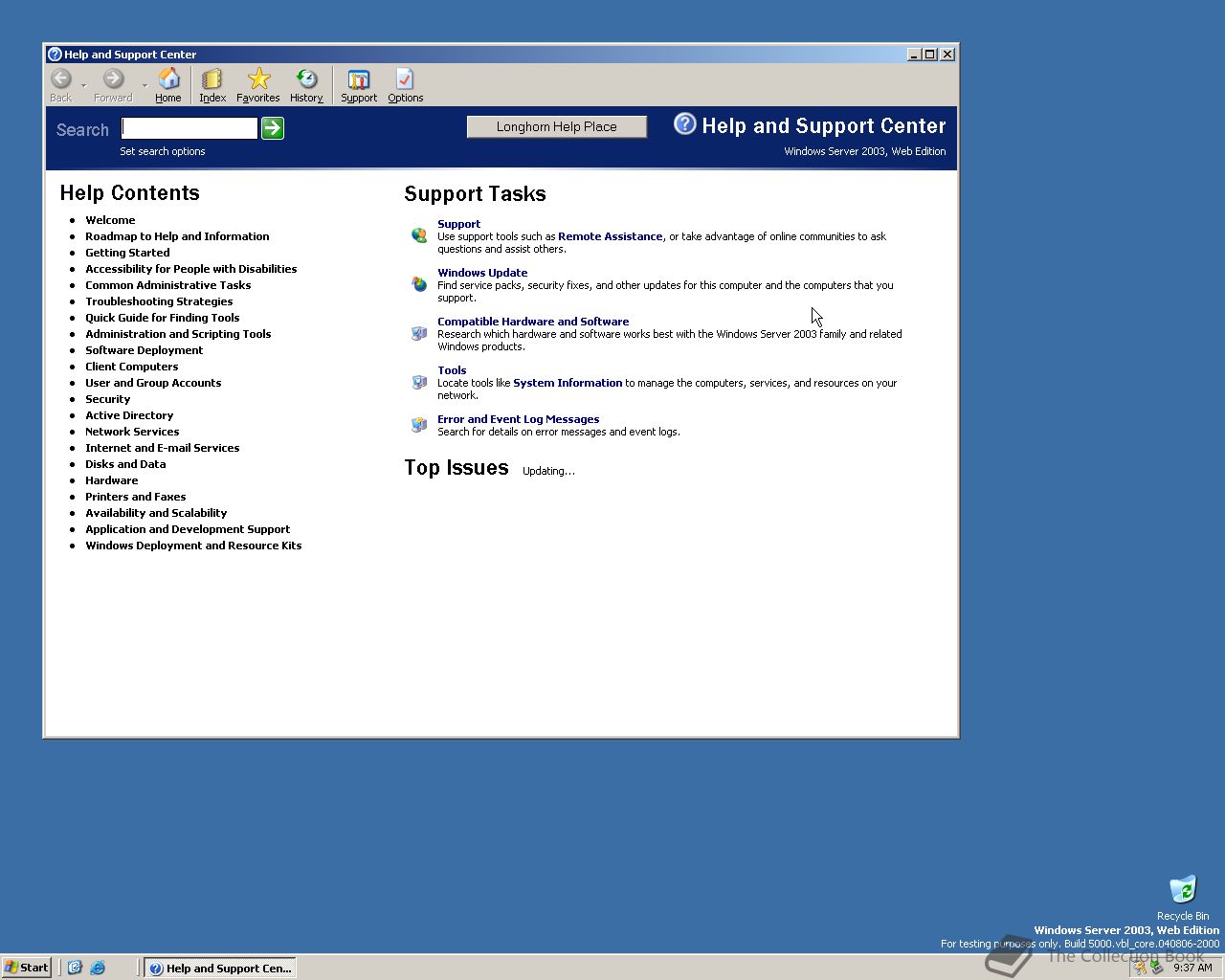This screenshot has height=980, width=1225.
Task: Open the Start menu
Action: (x=26, y=968)
